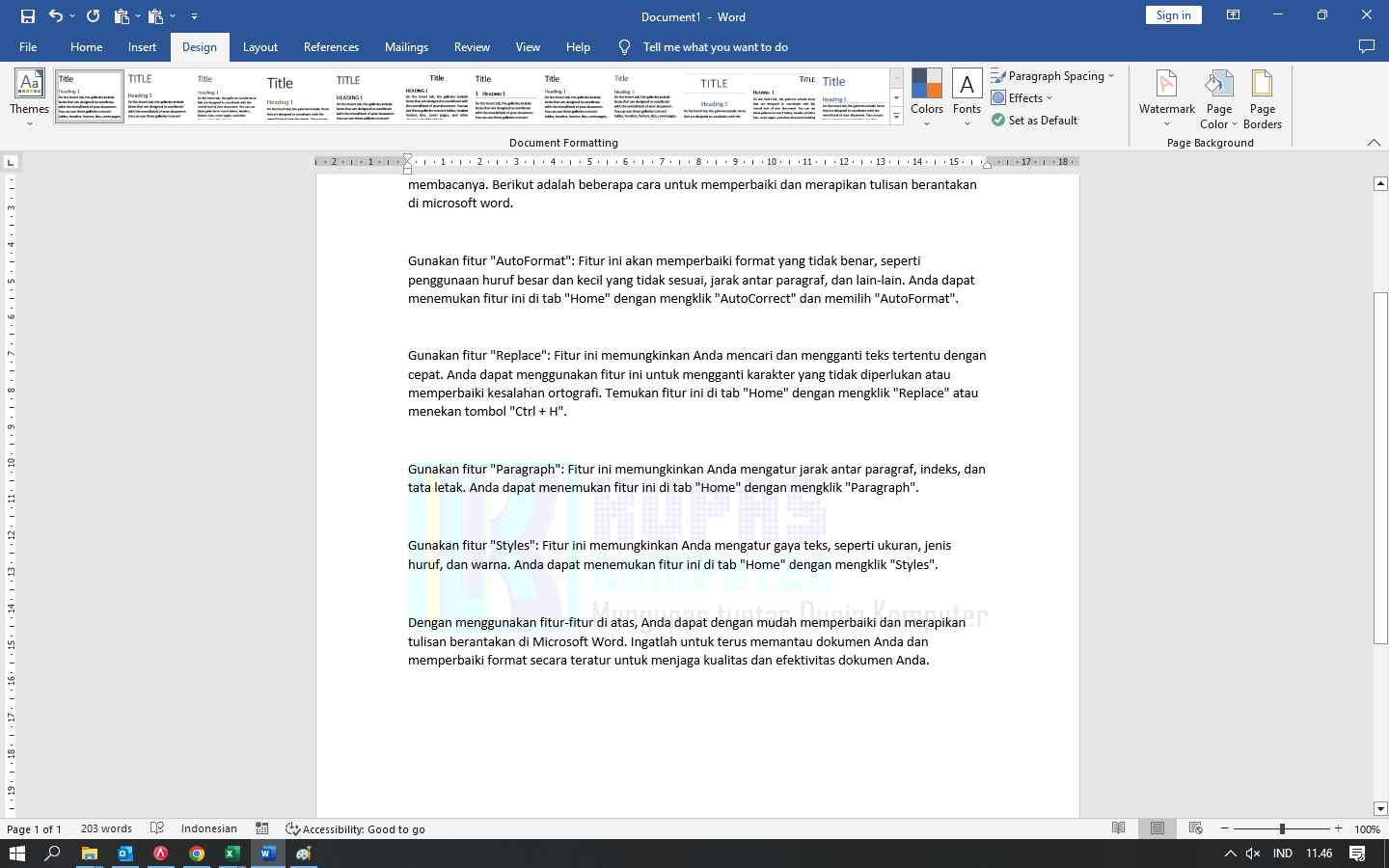Click the Save icon in quick access toolbar
1389x868 pixels.
tap(27, 16)
